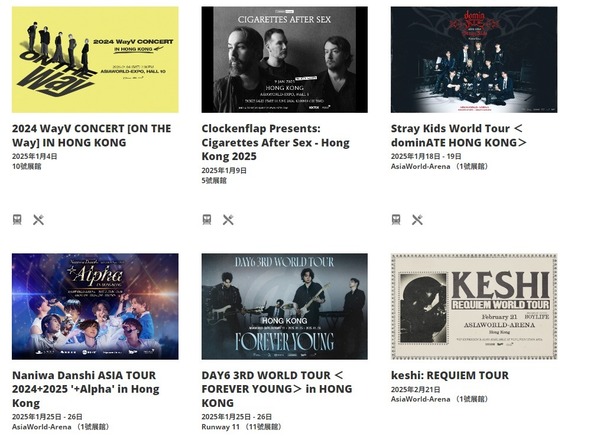
Task: Open the keshi: REQUIEM TOUR title link
Action: click(450, 375)
